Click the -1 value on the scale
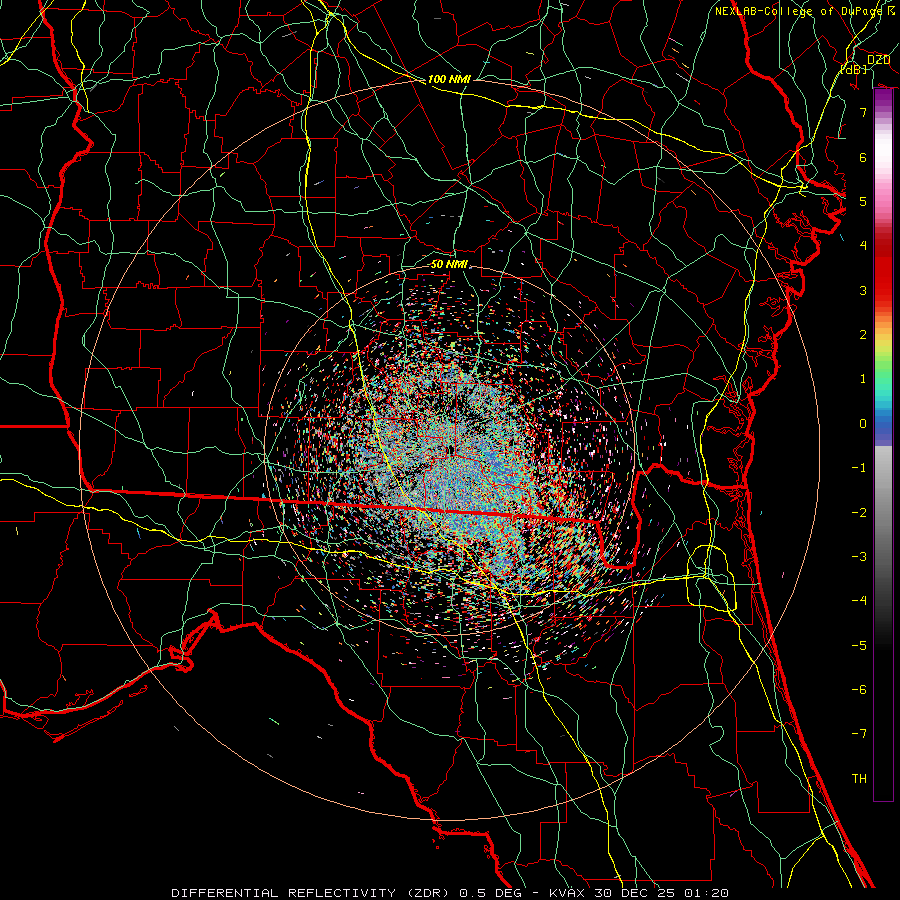Viewport: 900px width, 900px height. point(859,468)
